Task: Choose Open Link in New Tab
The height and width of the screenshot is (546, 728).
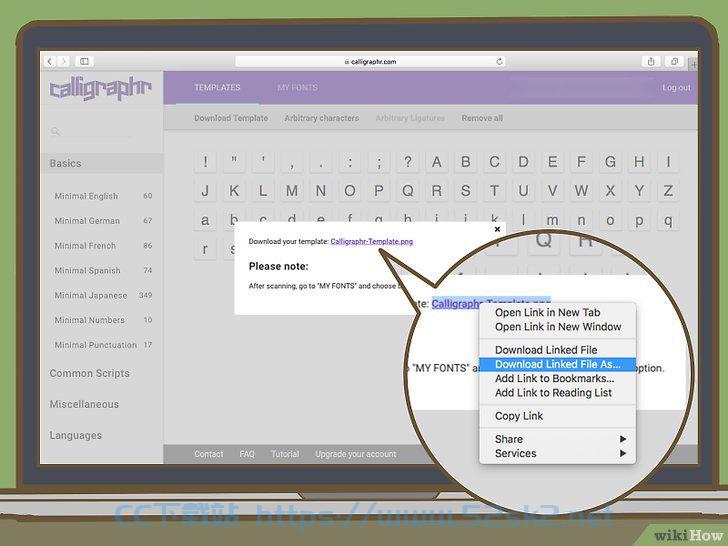Action: 557,312
